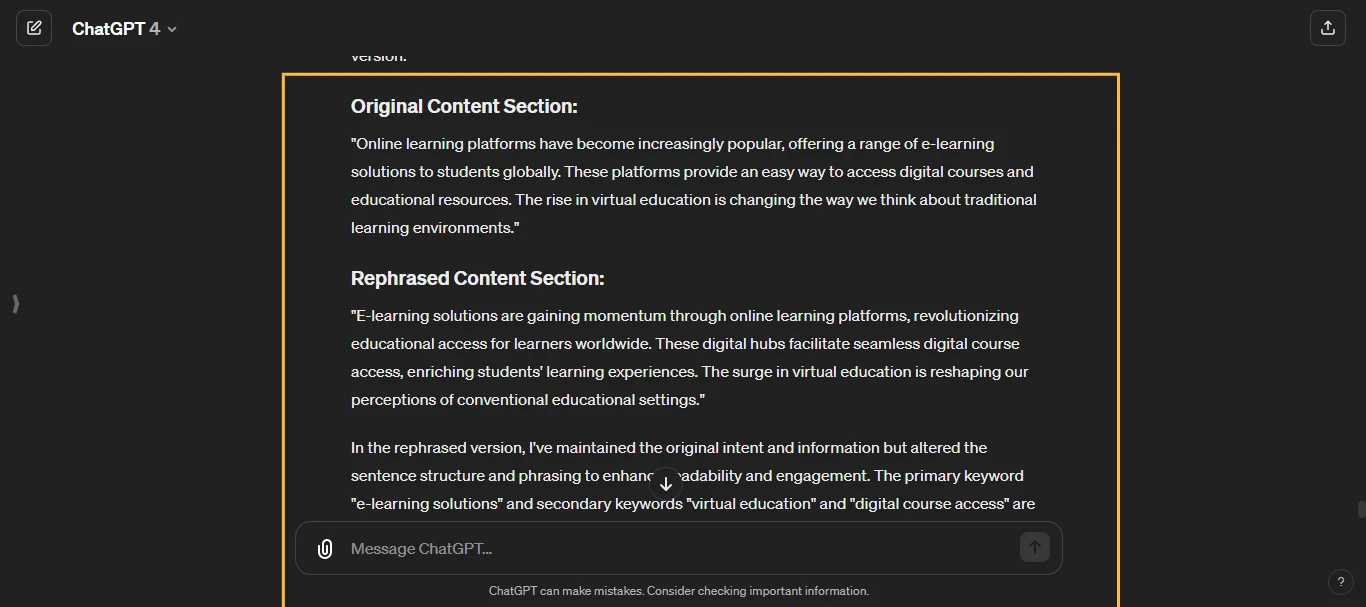Switch models via the ChatGPT 4 header menu

click(x=125, y=28)
